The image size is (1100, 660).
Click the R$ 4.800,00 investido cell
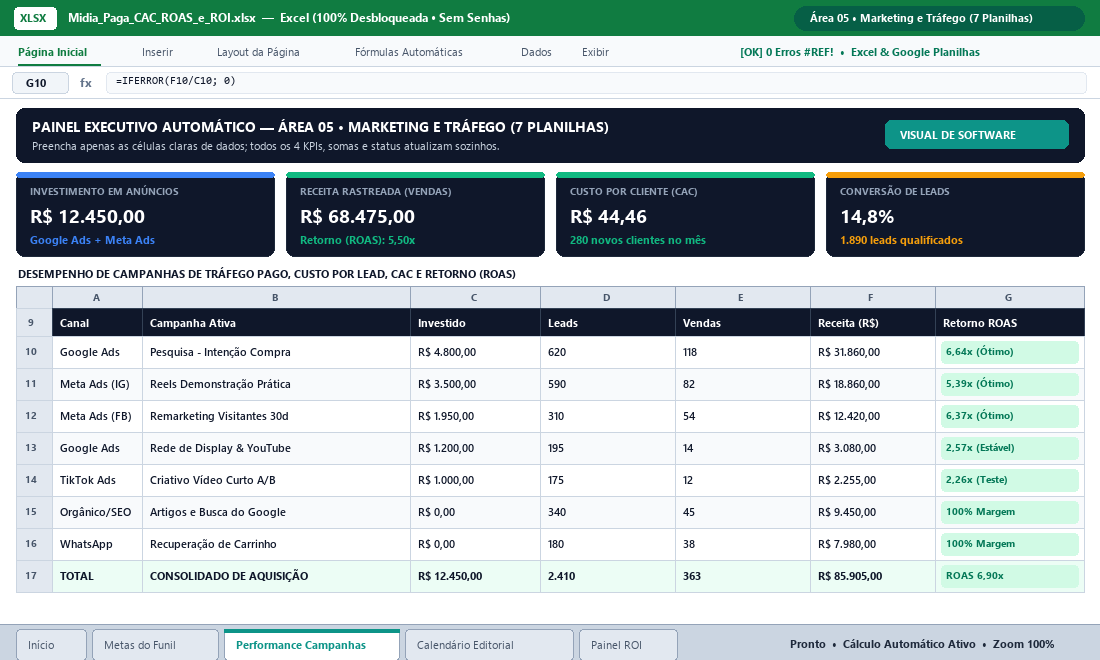point(475,352)
